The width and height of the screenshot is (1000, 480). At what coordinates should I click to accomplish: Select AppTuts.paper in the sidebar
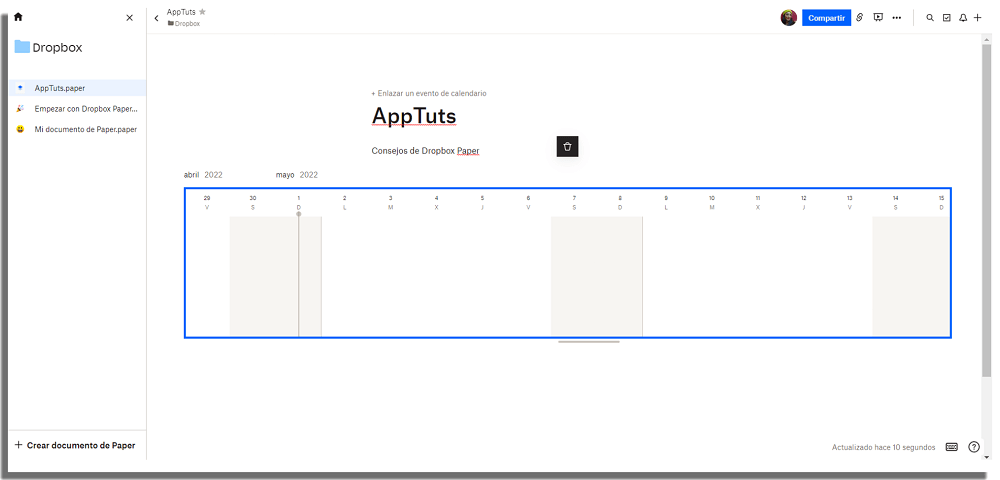[x=78, y=88]
